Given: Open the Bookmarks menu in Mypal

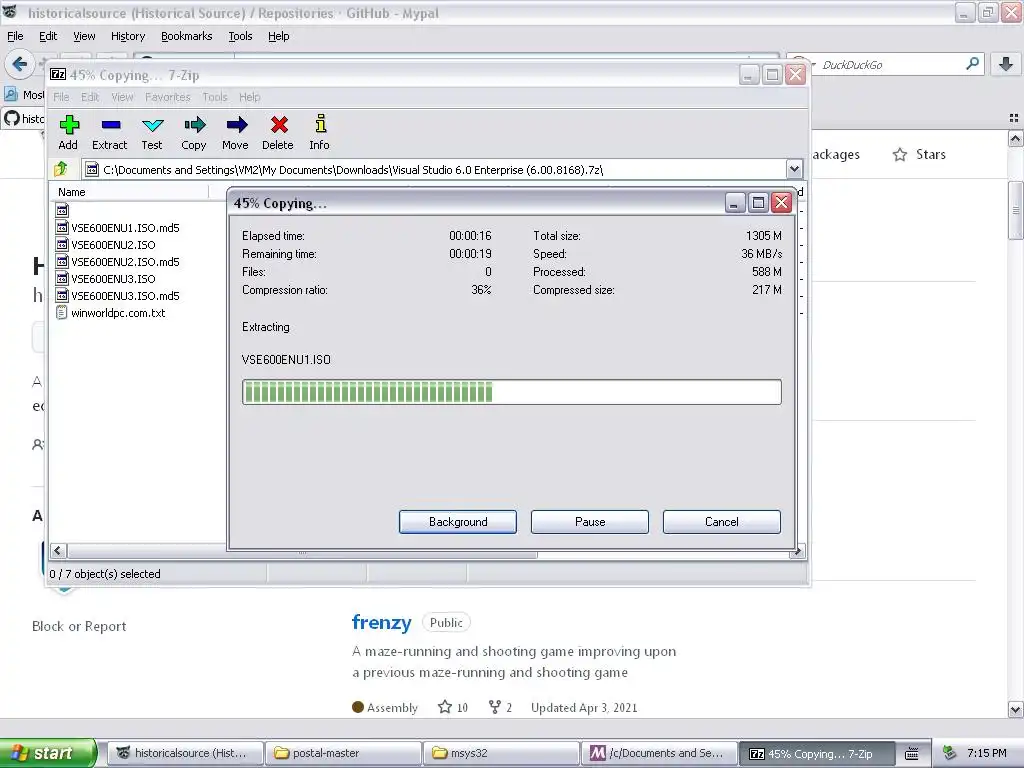Looking at the screenshot, I should (186, 36).
